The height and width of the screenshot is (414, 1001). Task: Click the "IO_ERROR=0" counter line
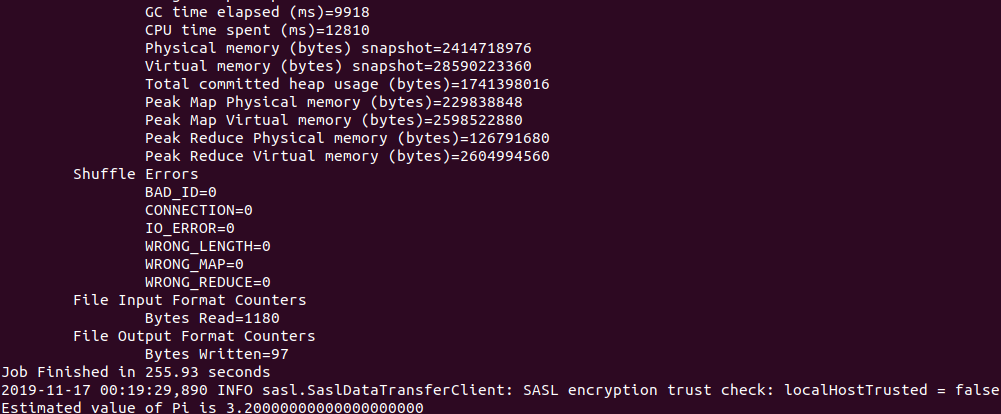[190, 228]
